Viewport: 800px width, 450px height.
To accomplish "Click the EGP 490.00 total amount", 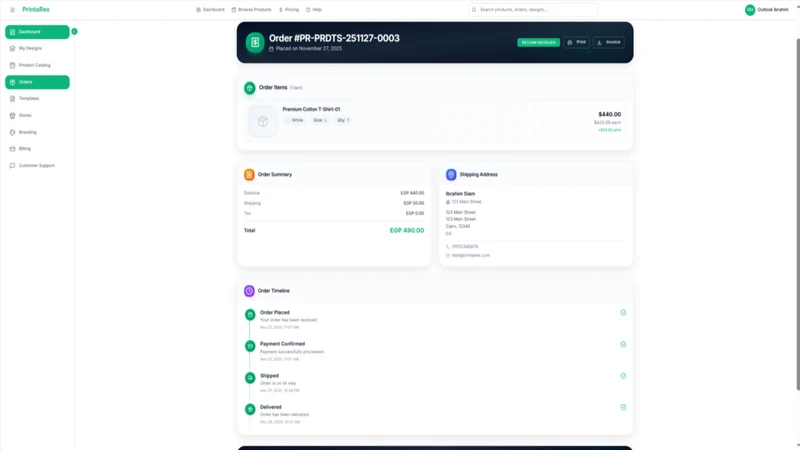I will point(407,231).
